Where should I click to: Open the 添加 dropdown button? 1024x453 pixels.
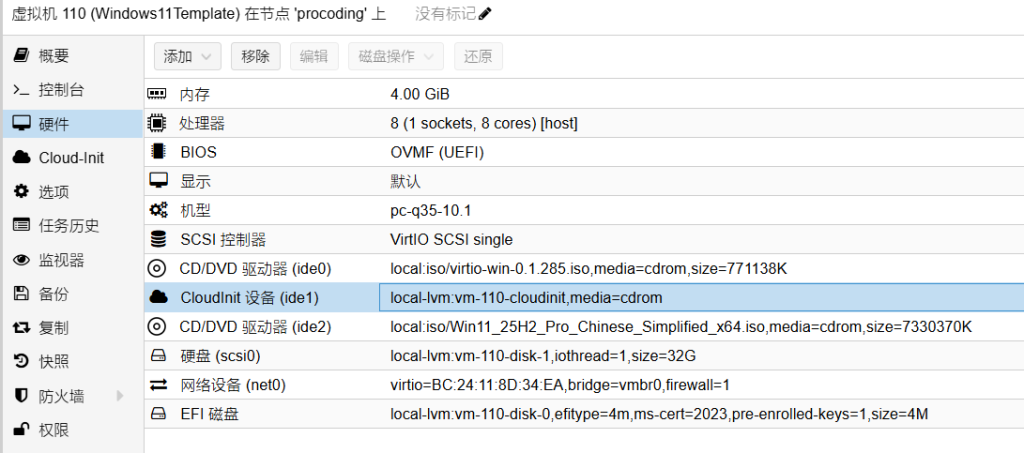[x=188, y=57]
